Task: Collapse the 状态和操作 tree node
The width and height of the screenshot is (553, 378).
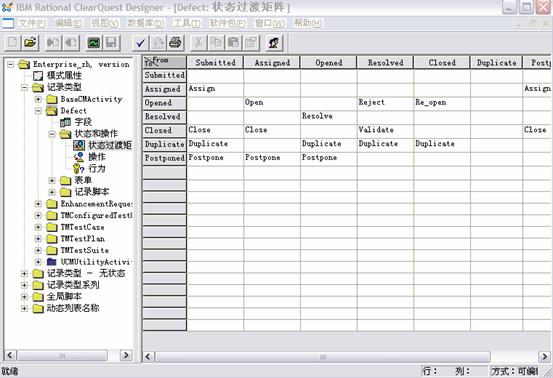Action: 52,134
